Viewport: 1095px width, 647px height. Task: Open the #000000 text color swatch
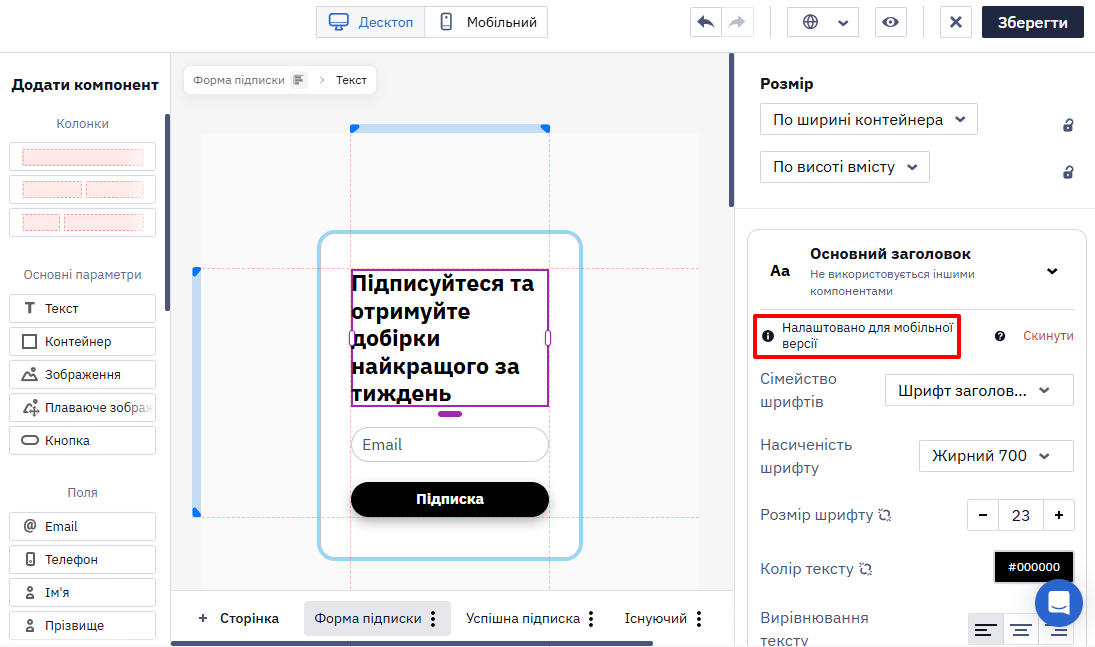point(1034,567)
